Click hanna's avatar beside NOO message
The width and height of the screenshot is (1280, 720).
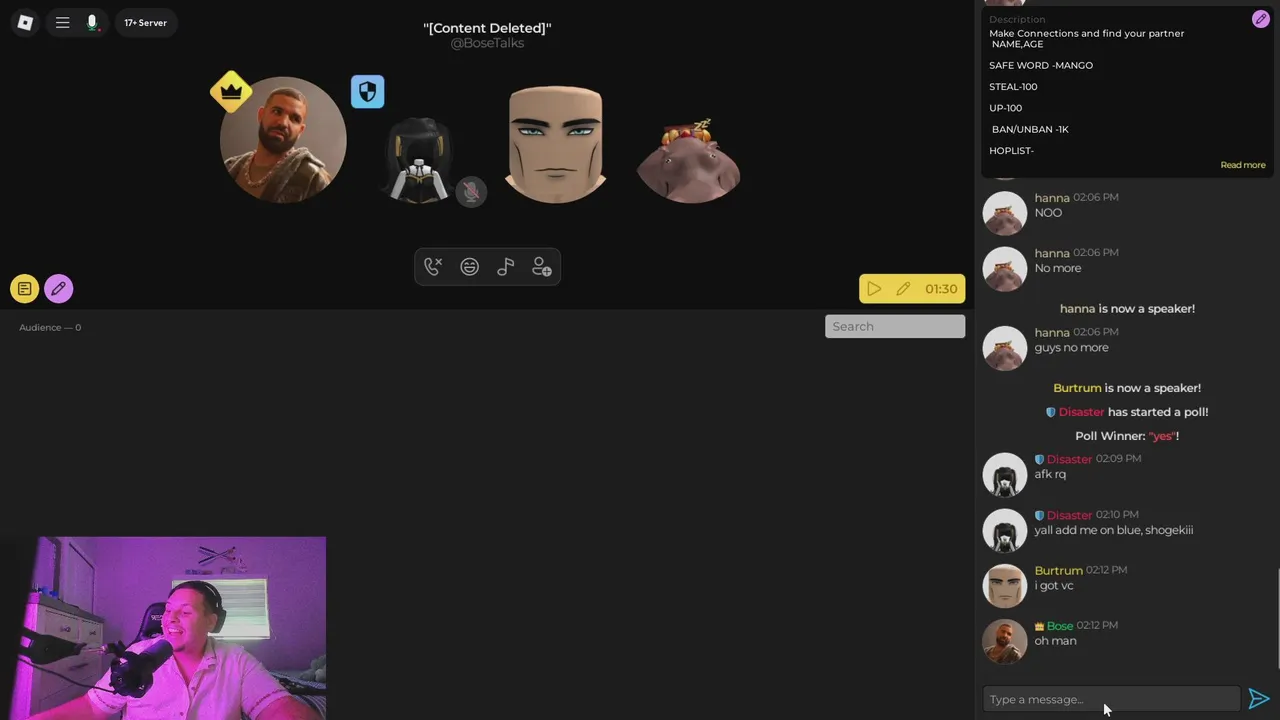click(x=1005, y=213)
